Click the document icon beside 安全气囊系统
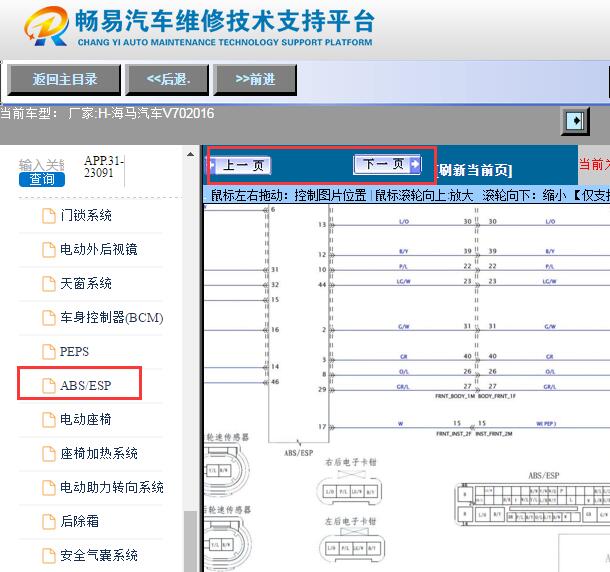This screenshot has width=610, height=572. click(49, 556)
